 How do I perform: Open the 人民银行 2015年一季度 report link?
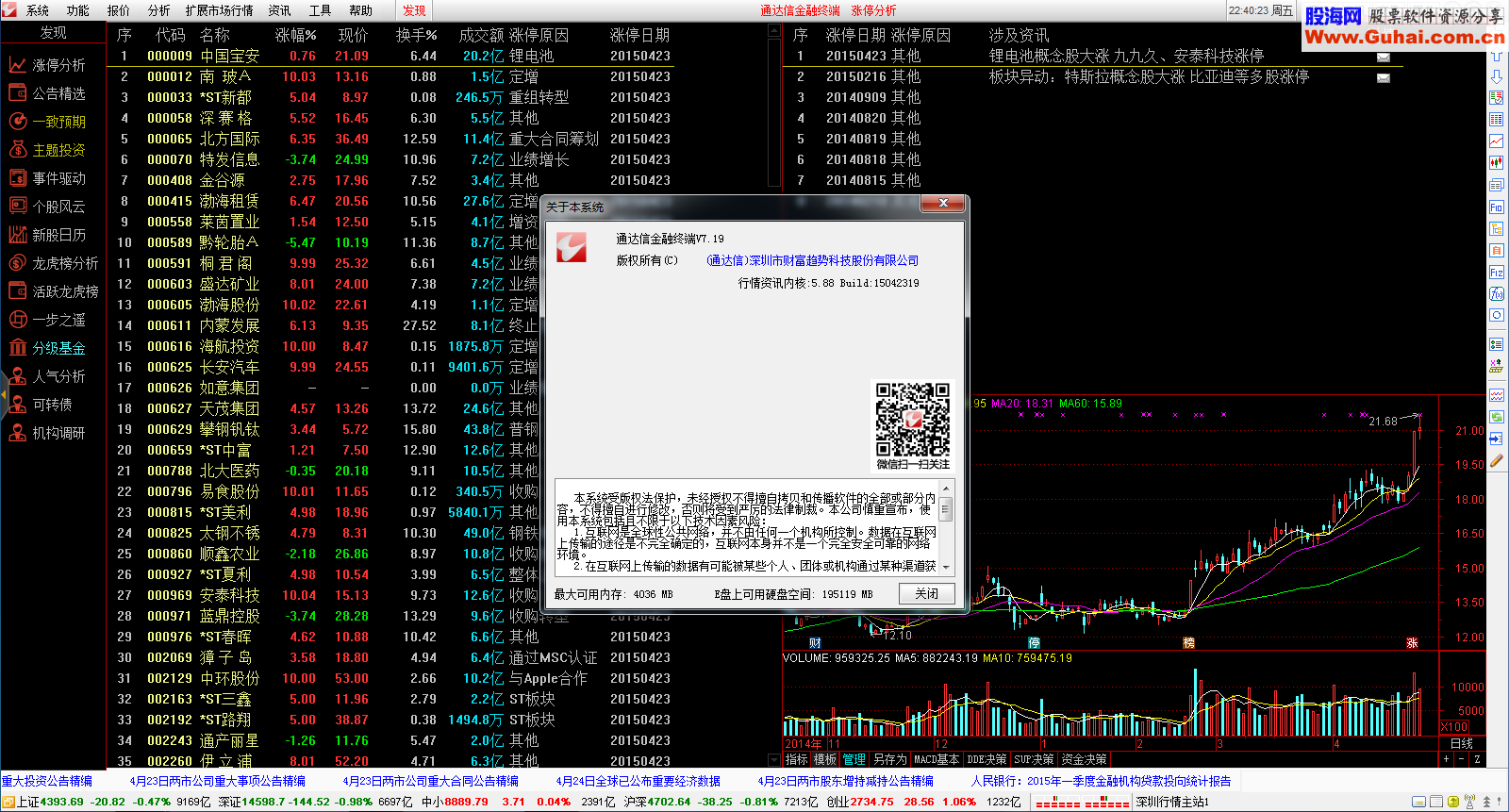[1102, 781]
